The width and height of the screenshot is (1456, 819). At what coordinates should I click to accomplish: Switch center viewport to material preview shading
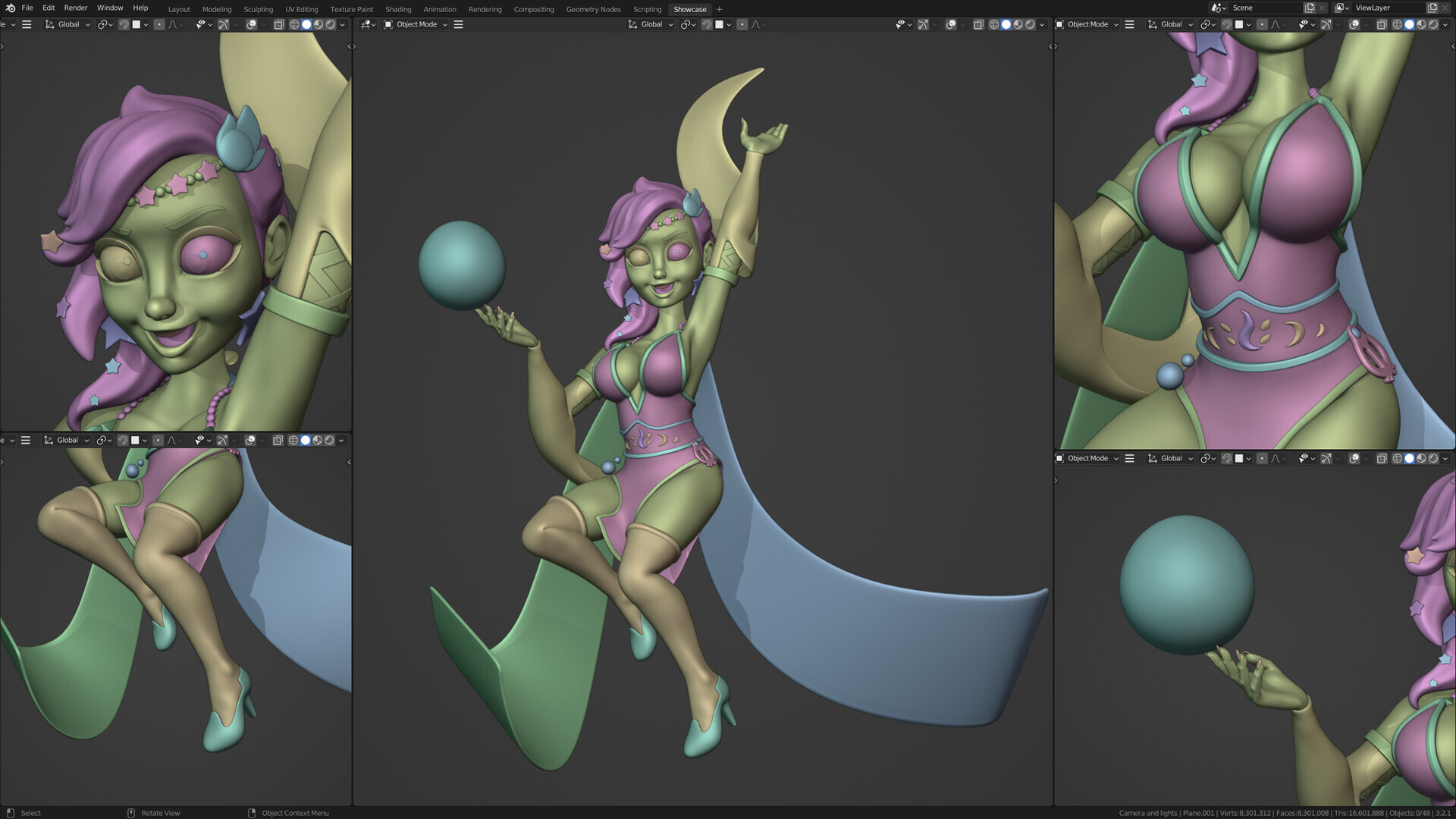(x=1018, y=24)
